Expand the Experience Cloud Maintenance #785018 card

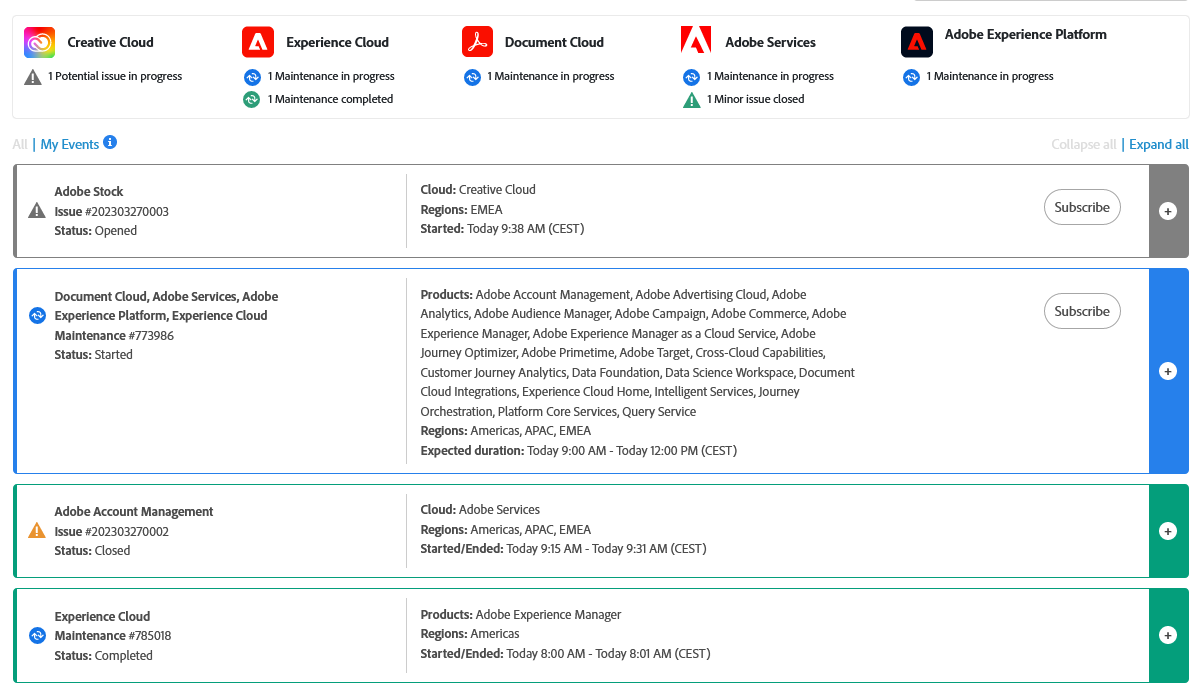1167,635
